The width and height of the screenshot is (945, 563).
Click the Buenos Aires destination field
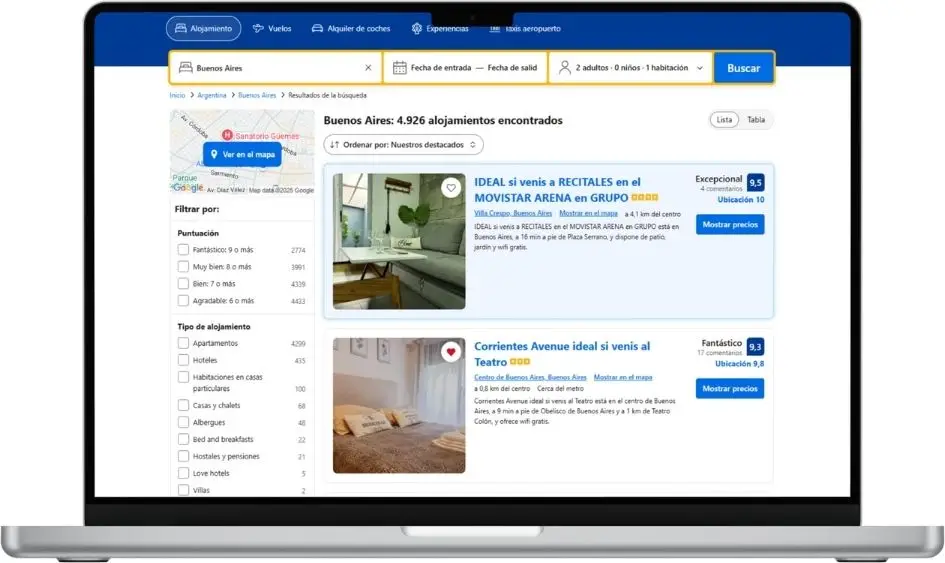pos(275,68)
